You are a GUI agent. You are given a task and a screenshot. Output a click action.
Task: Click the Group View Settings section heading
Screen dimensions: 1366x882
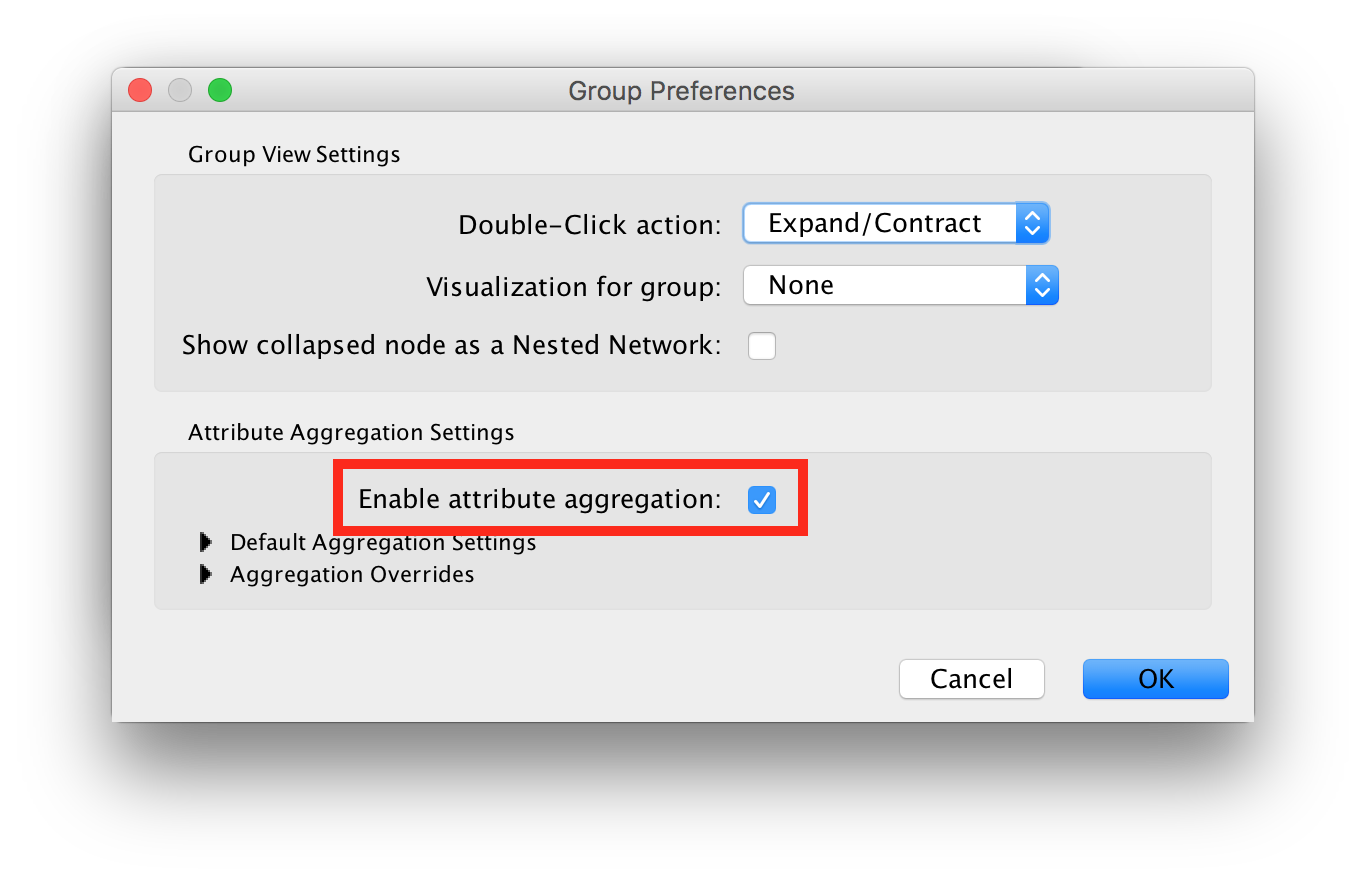(x=294, y=154)
